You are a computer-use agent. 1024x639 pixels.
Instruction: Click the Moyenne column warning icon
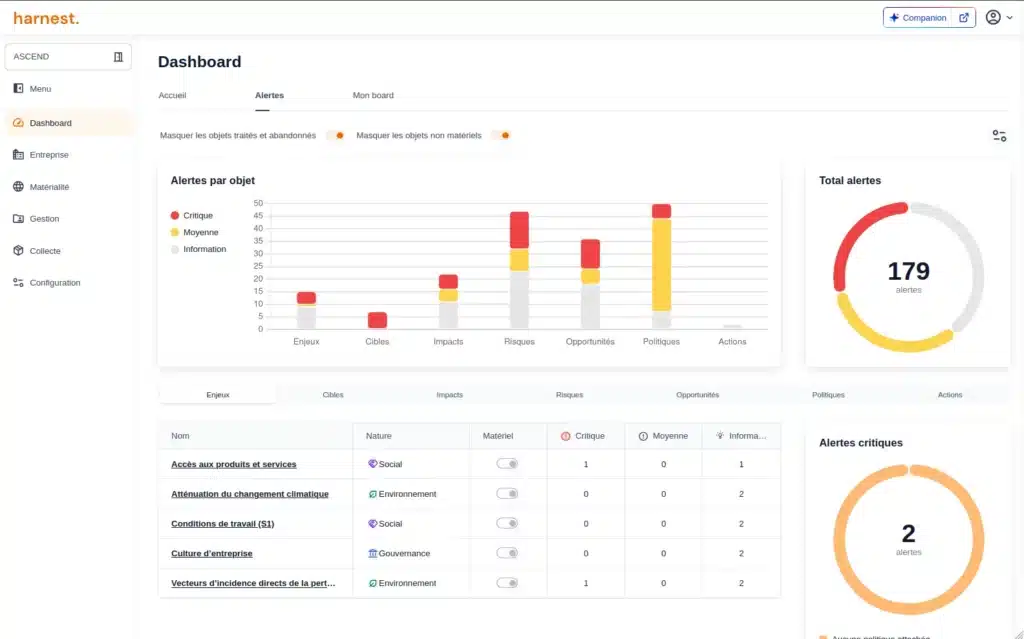click(643, 436)
